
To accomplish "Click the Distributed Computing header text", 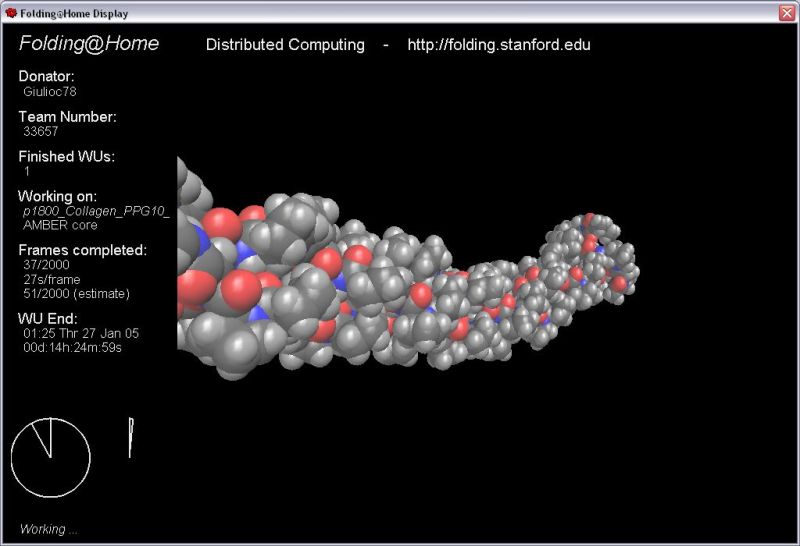I will point(285,45).
